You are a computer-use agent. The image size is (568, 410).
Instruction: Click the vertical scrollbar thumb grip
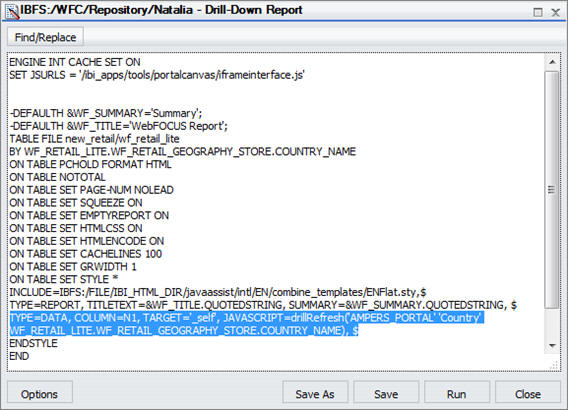(551, 189)
